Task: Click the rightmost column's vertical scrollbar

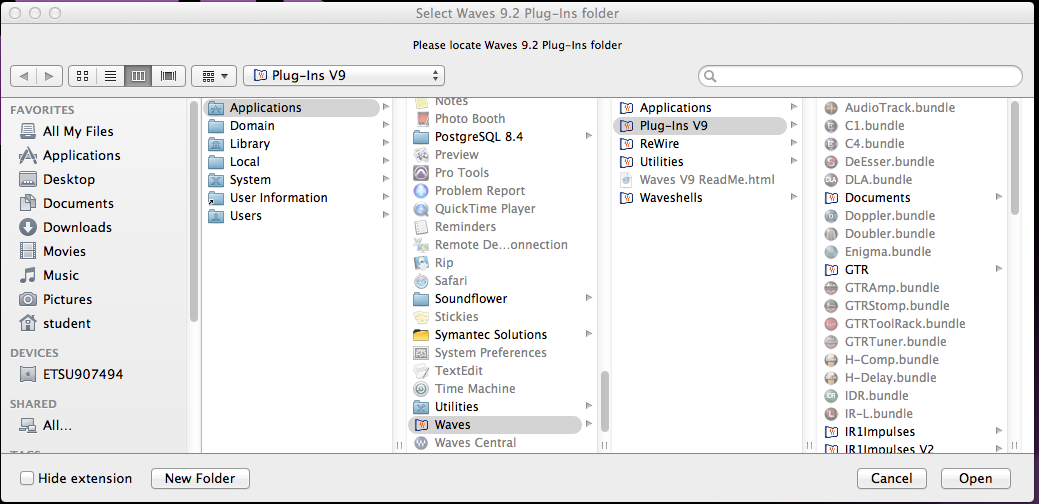Action: 1014,160
